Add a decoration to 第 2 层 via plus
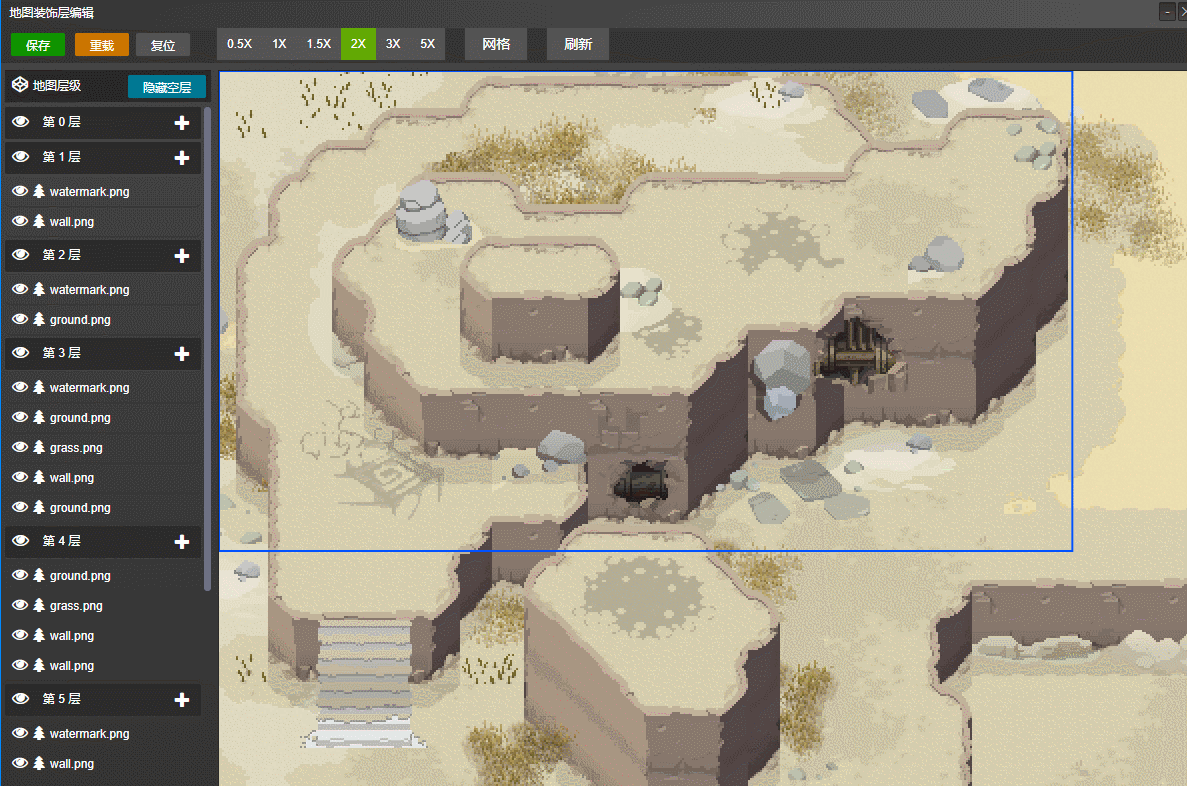Screen dimensions: 1187x786 pos(182,256)
